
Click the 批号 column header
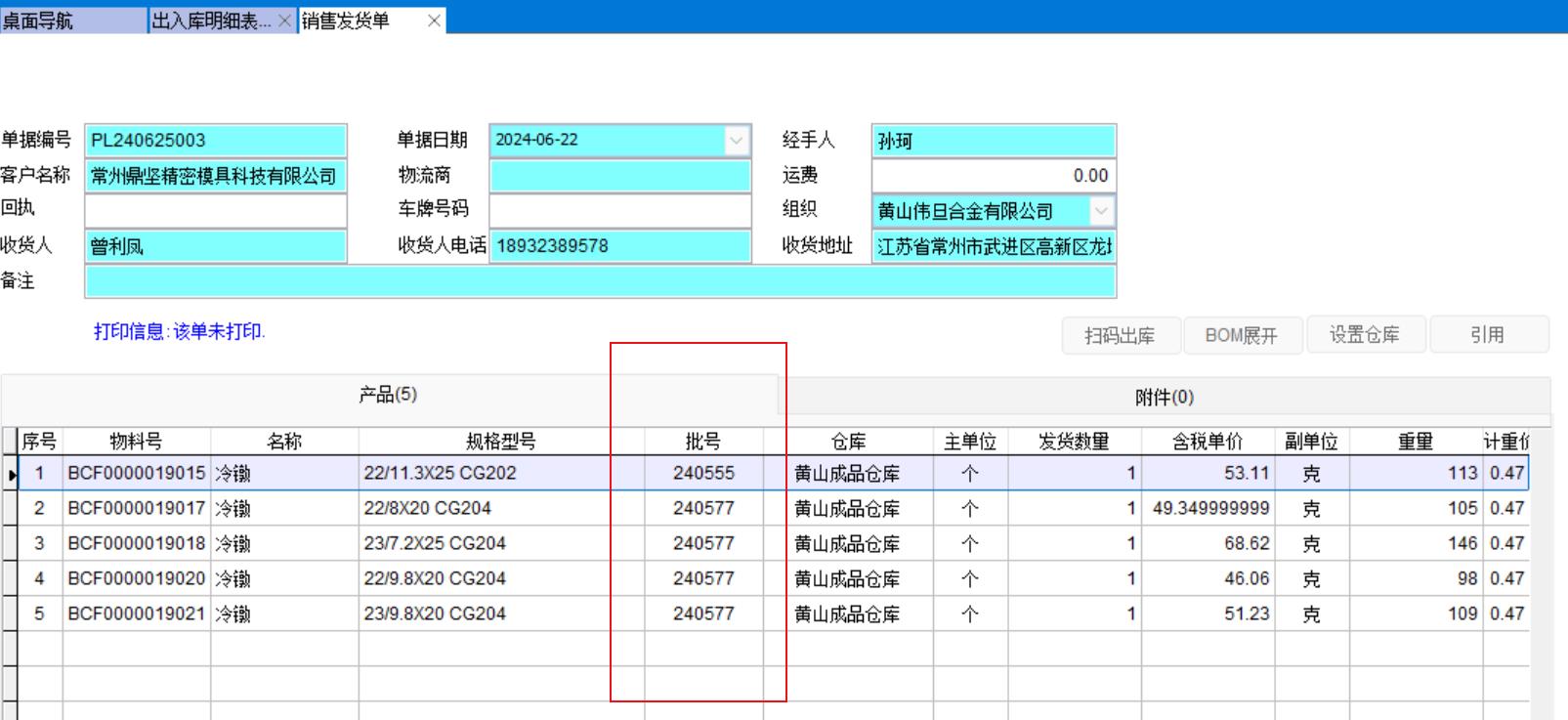[x=702, y=442]
